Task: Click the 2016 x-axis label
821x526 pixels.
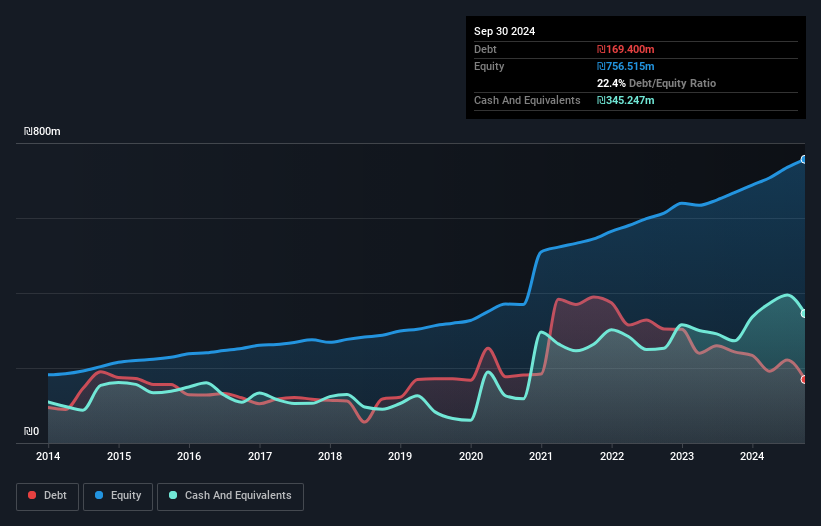Action: [x=189, y=456]
